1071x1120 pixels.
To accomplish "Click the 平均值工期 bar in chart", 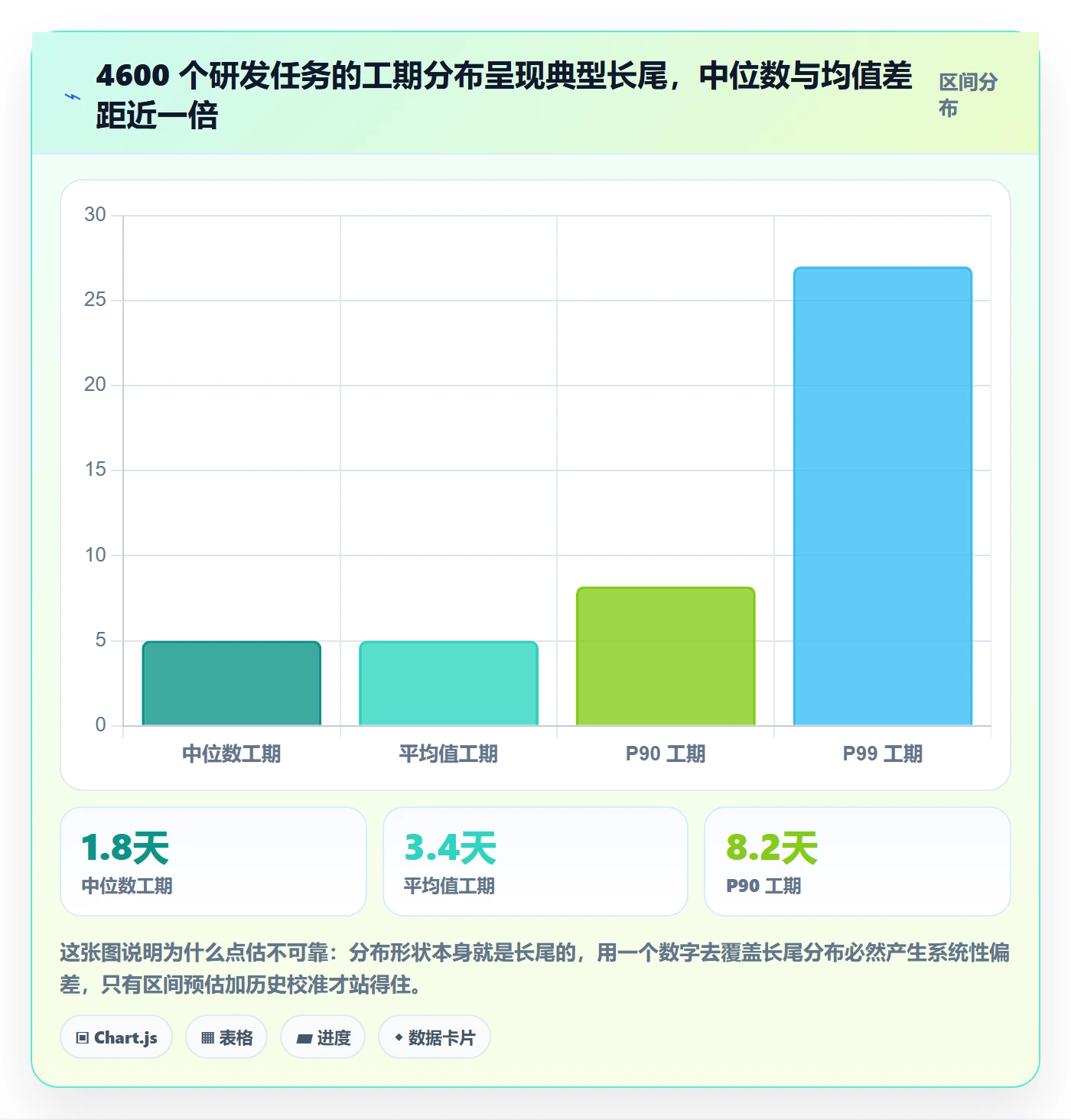I will pyautogui.click(x=448, y=683).
